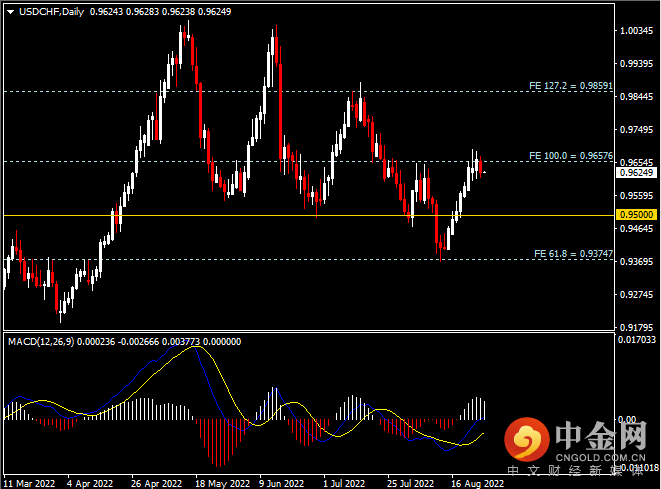Click the 18 May 2022 date label
The image size is (661, 489).
(222, 484)
